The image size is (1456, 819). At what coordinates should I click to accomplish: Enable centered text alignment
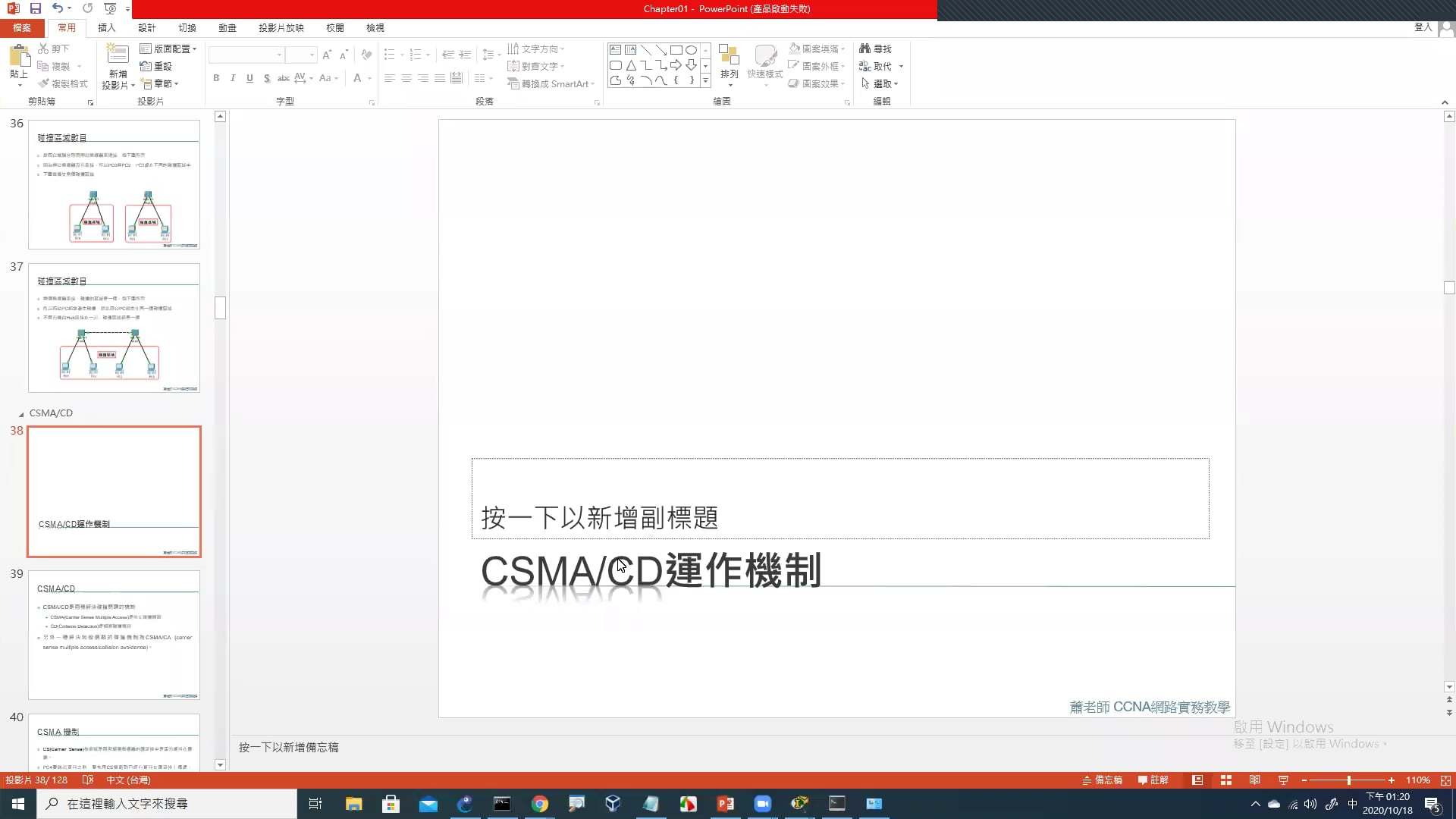tap(406, 78)
